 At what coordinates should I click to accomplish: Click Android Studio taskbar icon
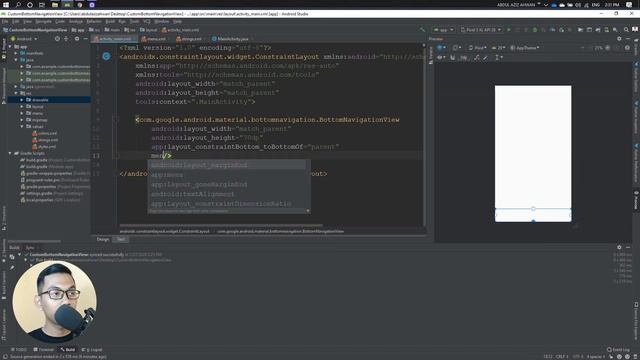(x=67, y=5)
